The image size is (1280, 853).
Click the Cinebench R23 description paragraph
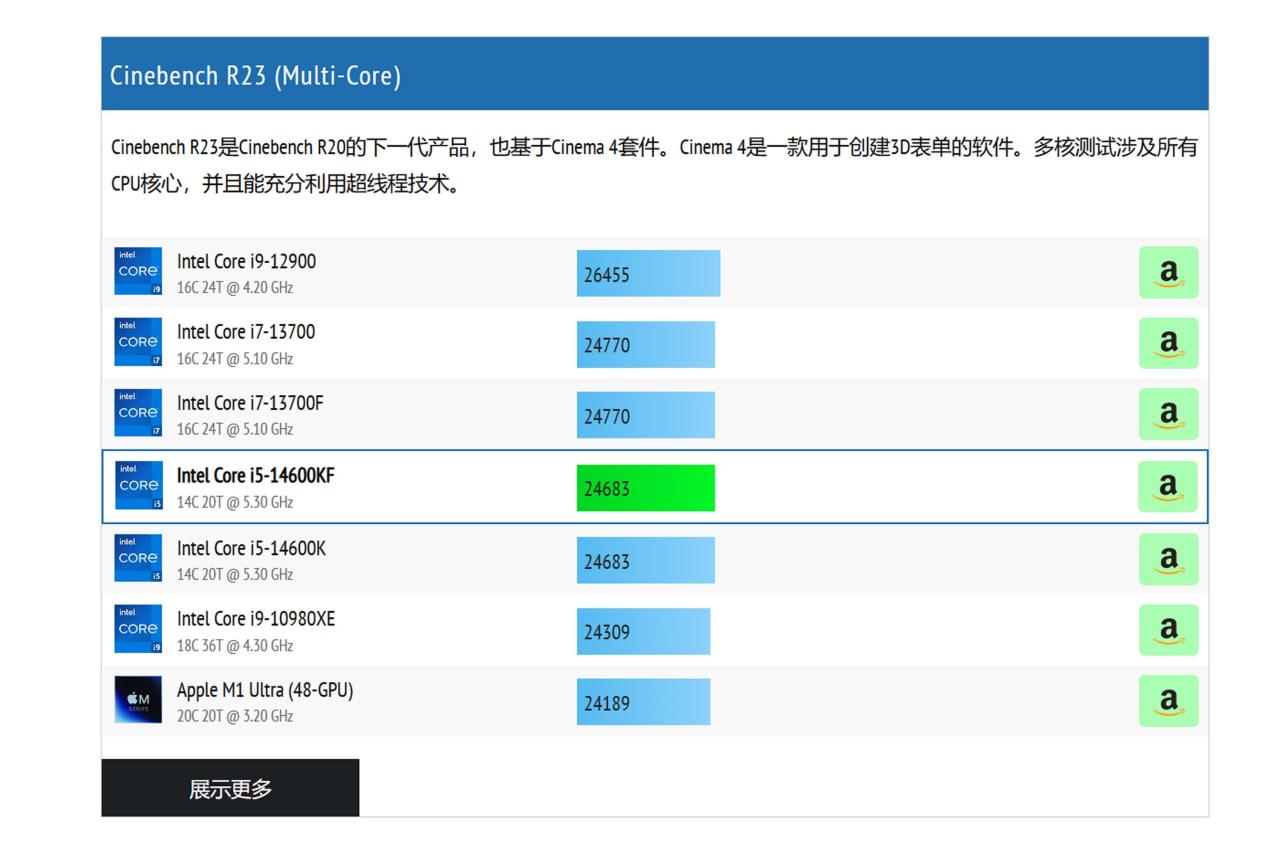click(654, 166)
